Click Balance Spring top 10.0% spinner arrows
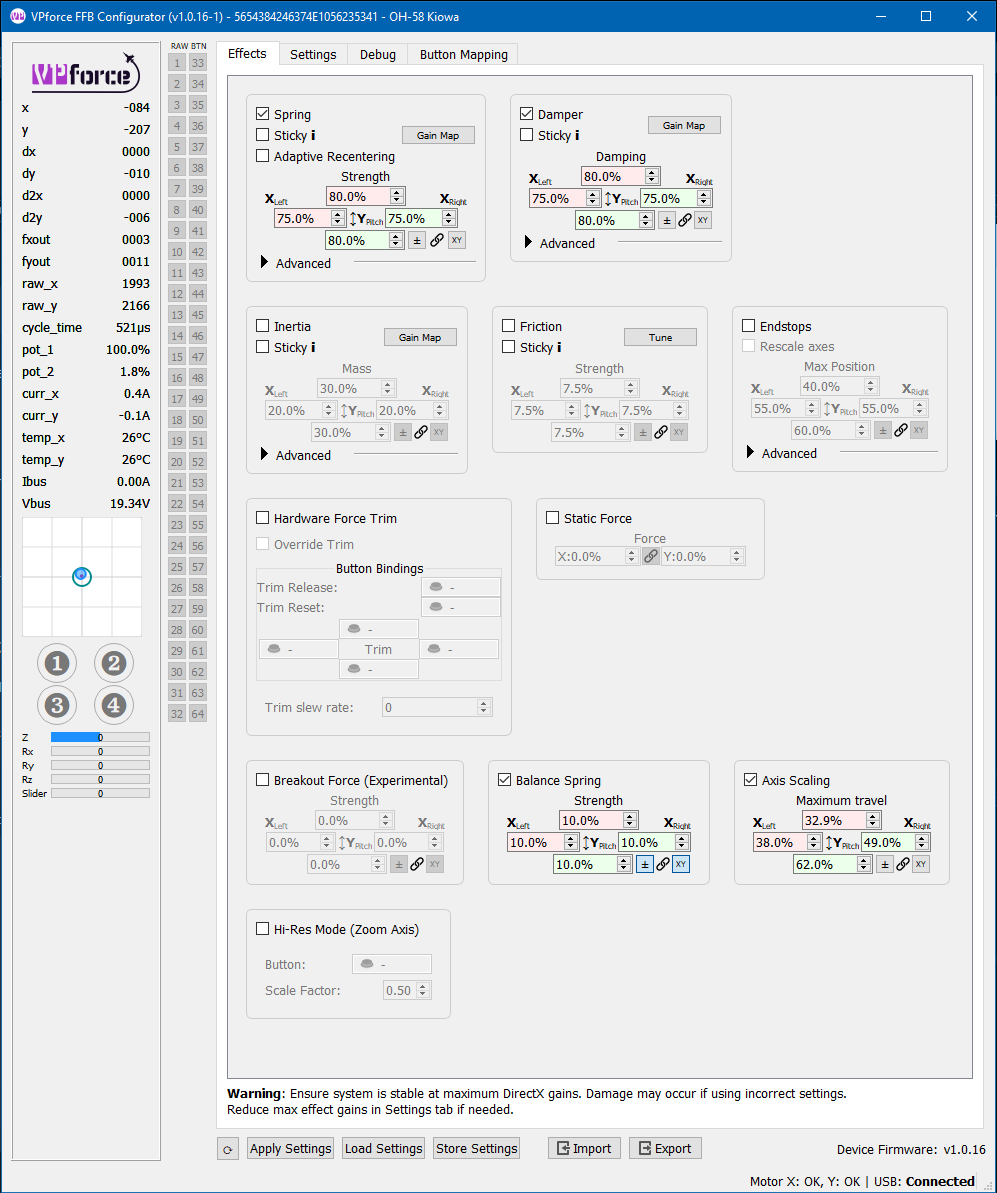 click(629, 820)
